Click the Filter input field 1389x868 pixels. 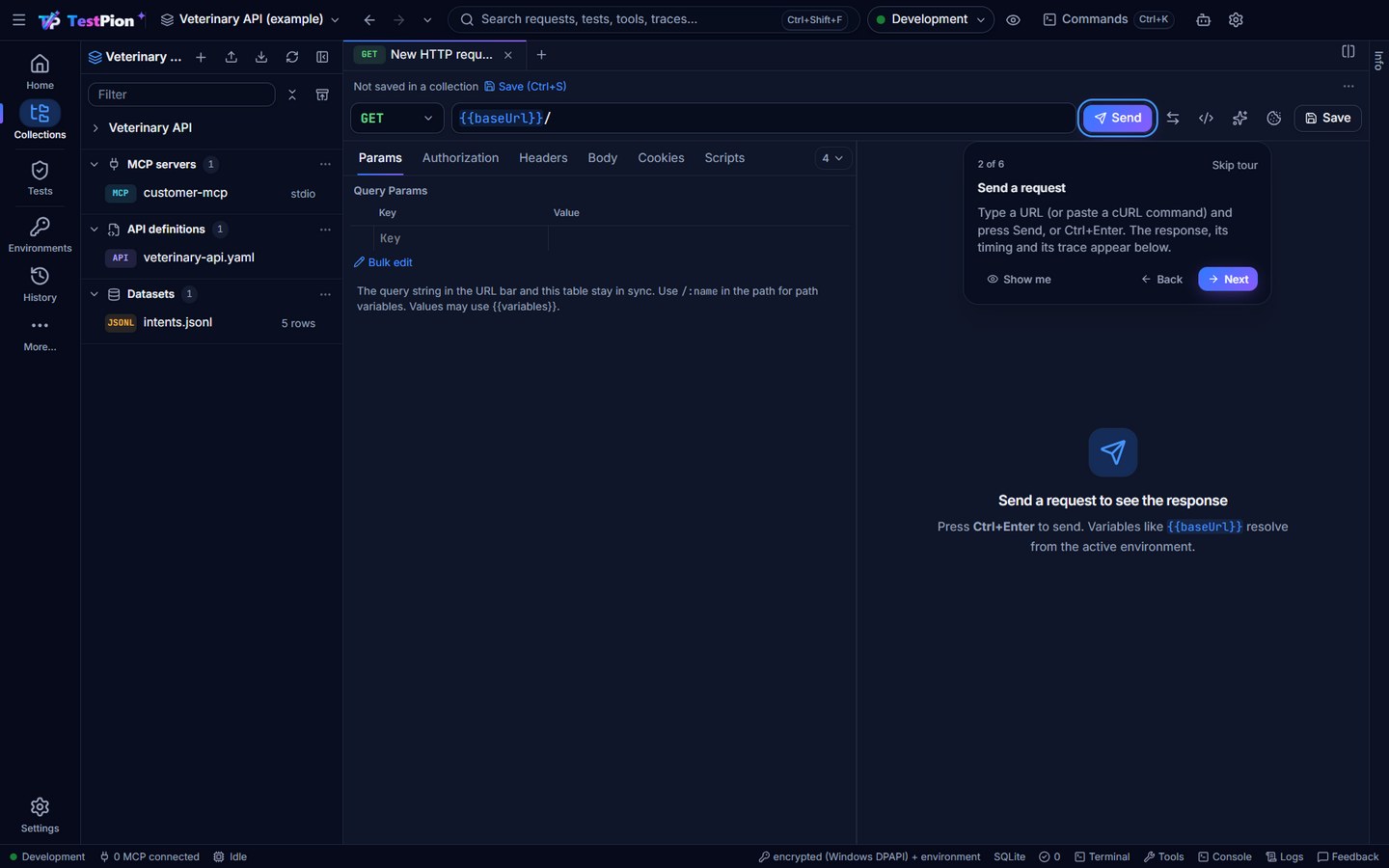pyautogui.click(x=181, y=95)
